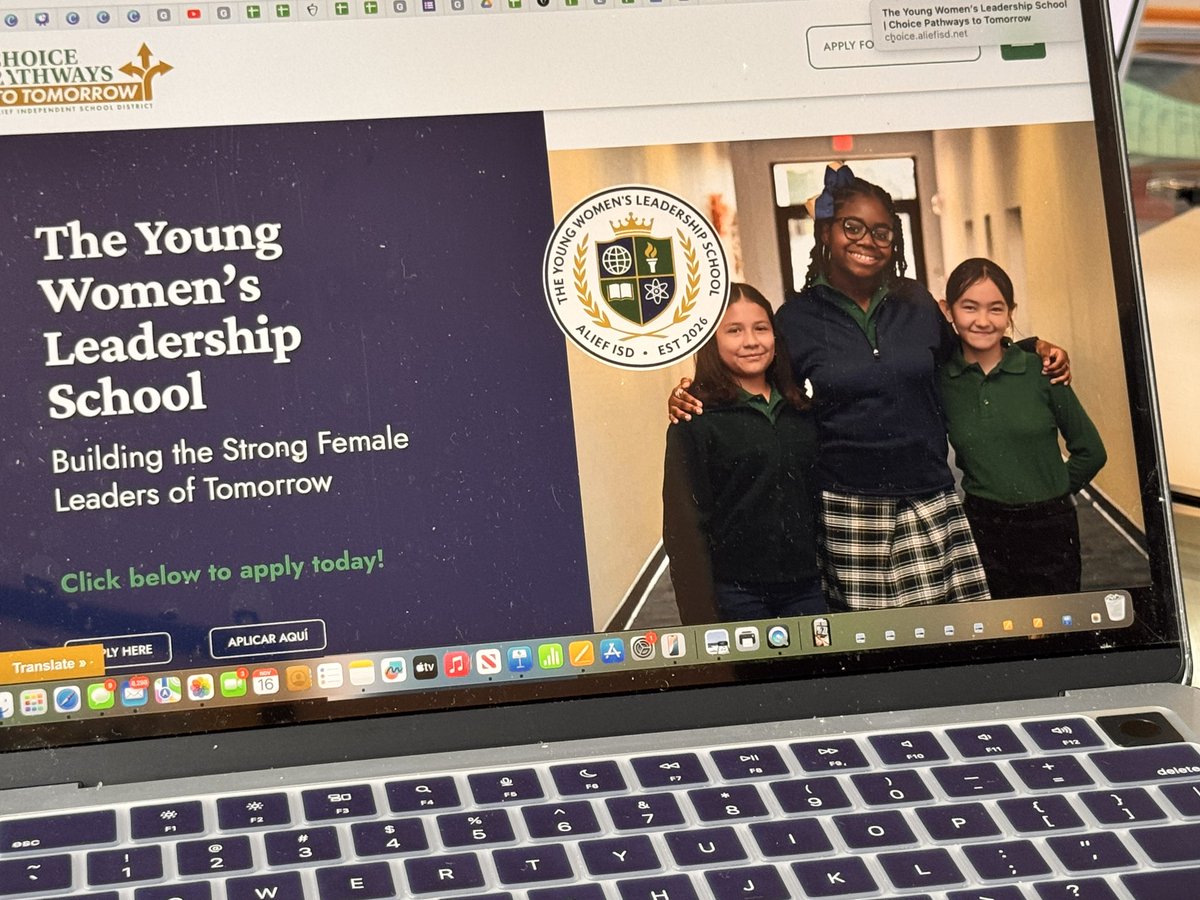
Task: Launch FaceTime from the Dock
Action: click(x=234, y=684)
